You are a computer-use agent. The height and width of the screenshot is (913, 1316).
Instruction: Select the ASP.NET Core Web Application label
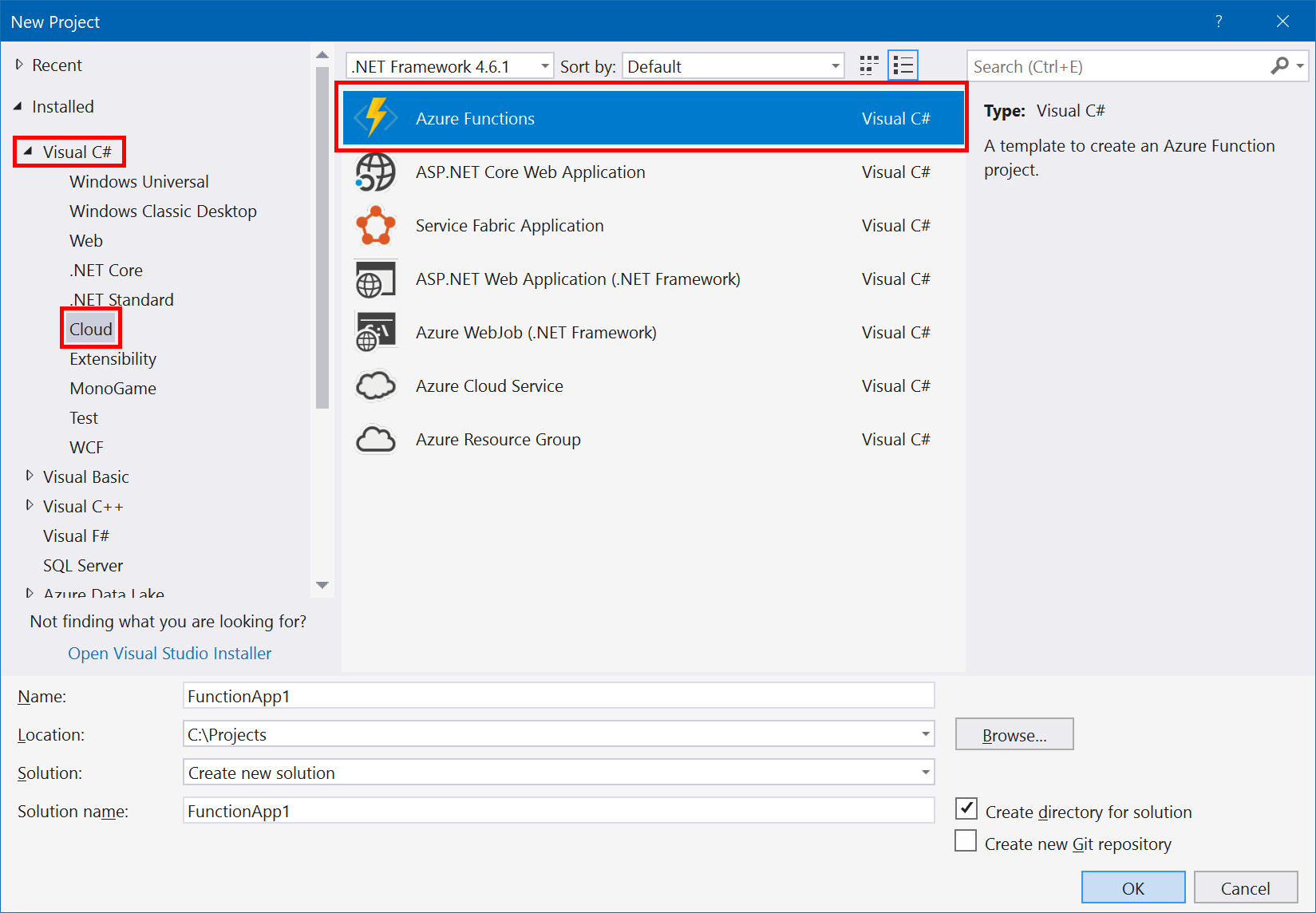pyautogui.click(x=531, y=172)
